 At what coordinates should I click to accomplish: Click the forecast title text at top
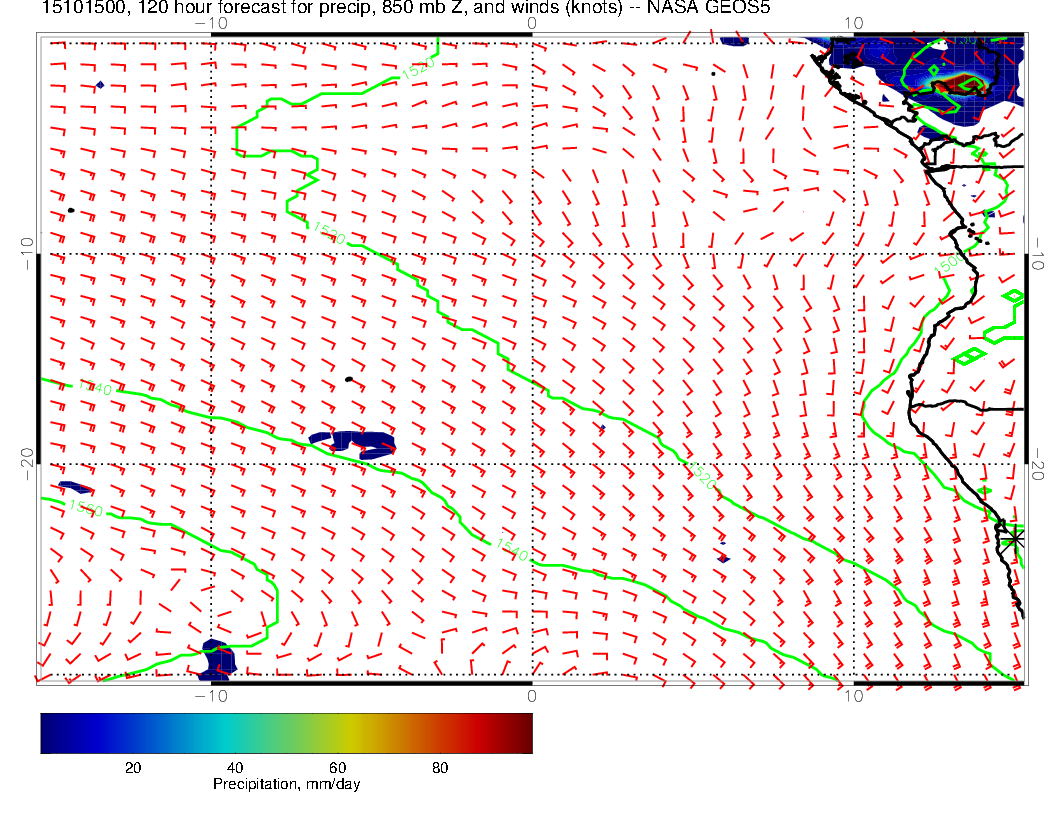coord(406,7)
